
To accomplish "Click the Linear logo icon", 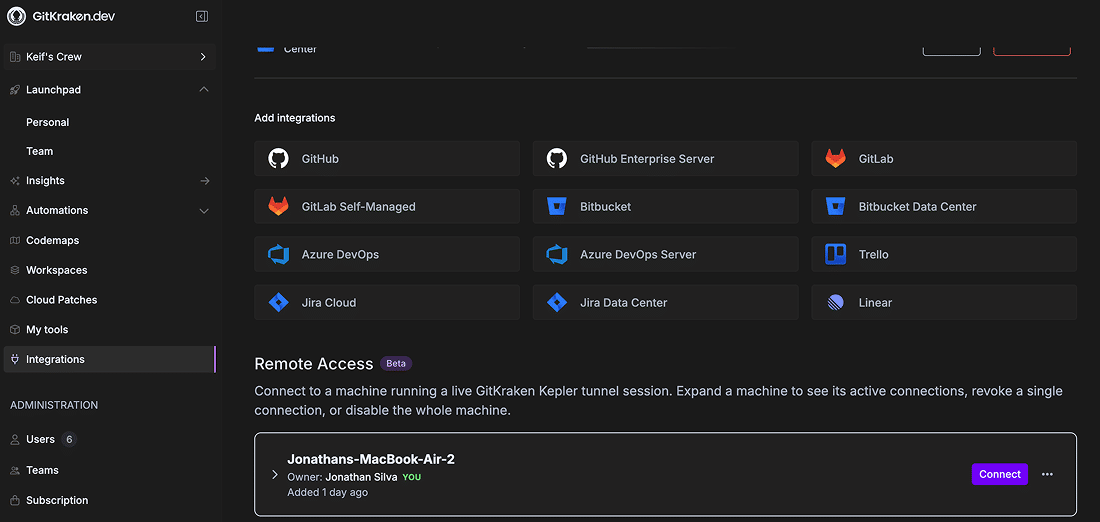I will click(836, 302).
